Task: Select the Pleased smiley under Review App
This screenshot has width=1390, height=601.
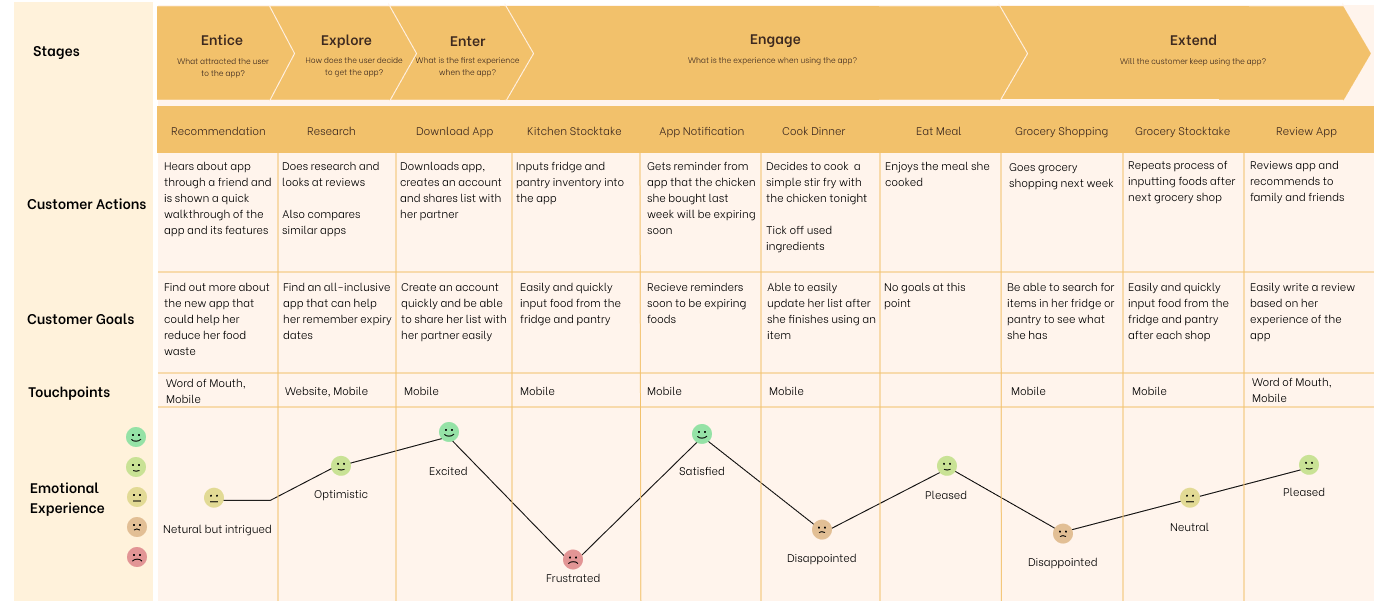Action: point(1309,465)
